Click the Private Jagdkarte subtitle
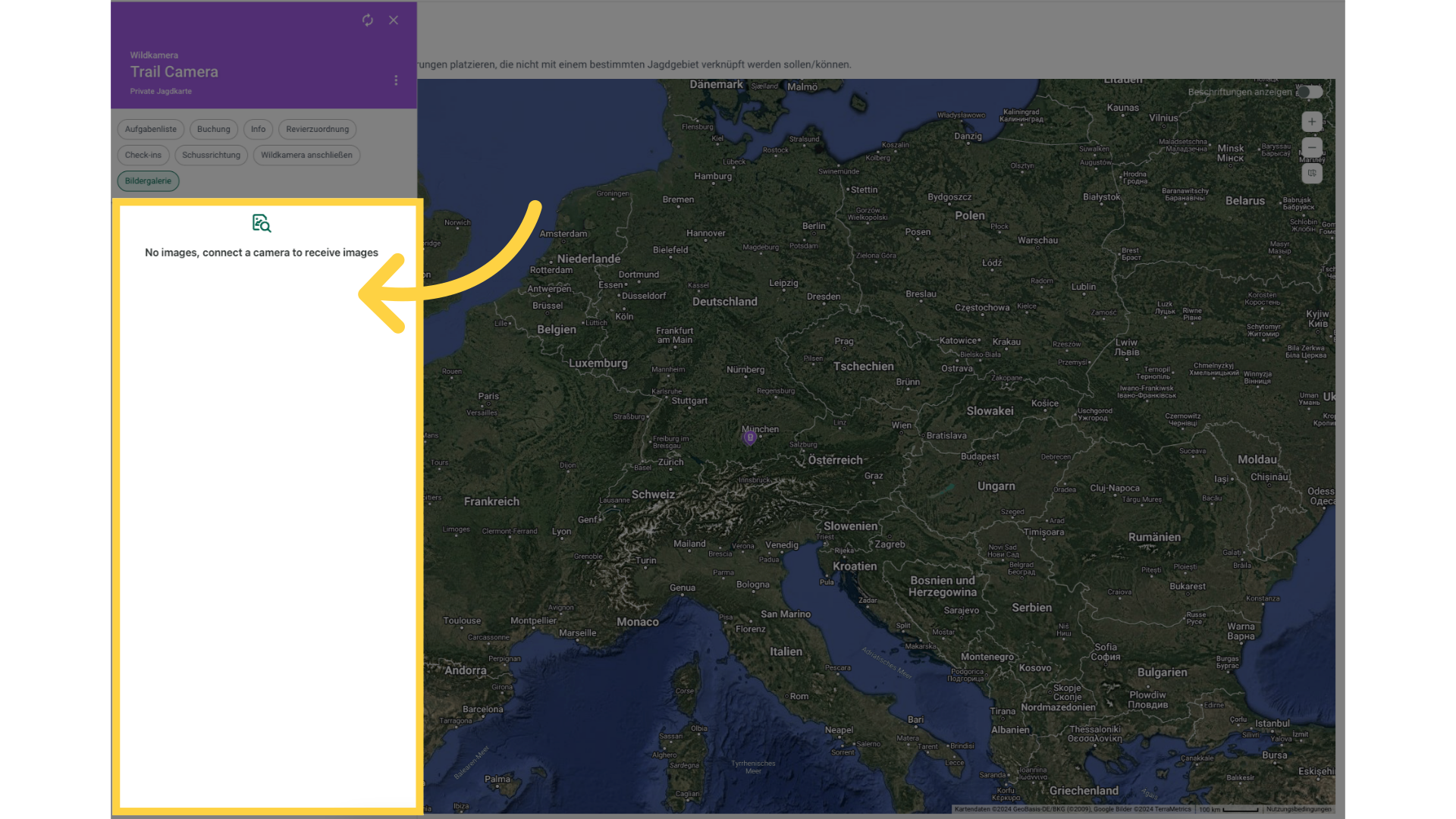This screenshot has width=1456, height=819. 161,92
